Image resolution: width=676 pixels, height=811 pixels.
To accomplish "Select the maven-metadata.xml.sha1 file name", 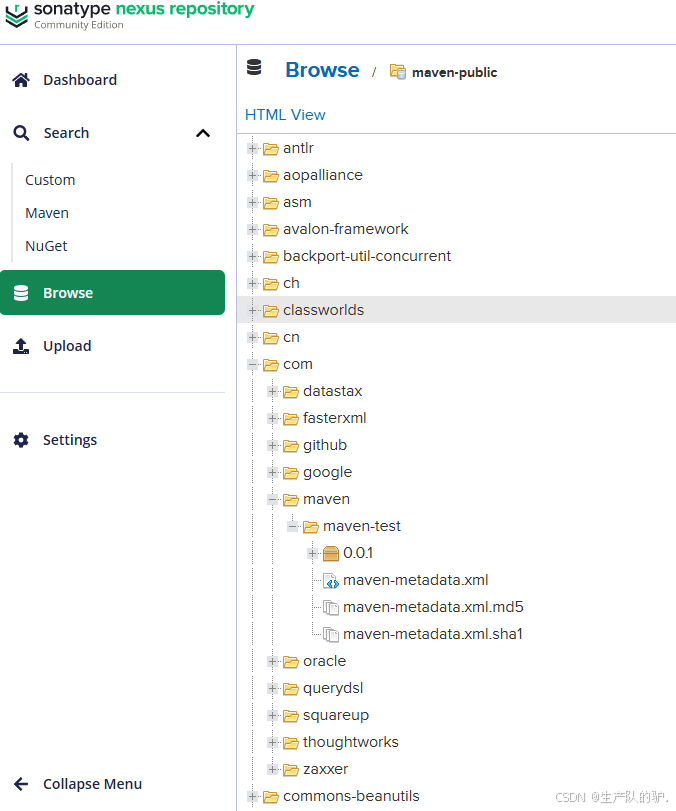I will (433, 634).
